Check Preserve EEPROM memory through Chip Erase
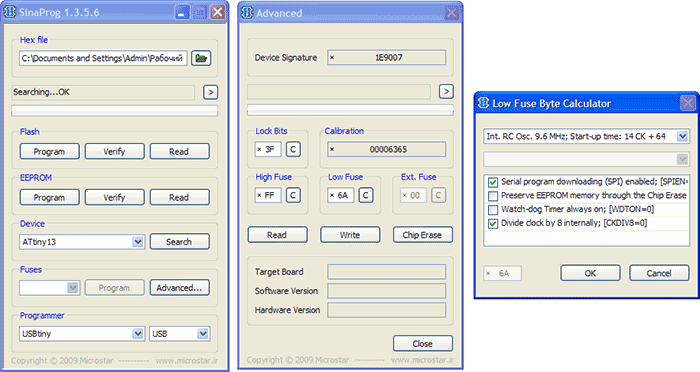The width and height of the screenshot is (700, 372). pos(493,196)
